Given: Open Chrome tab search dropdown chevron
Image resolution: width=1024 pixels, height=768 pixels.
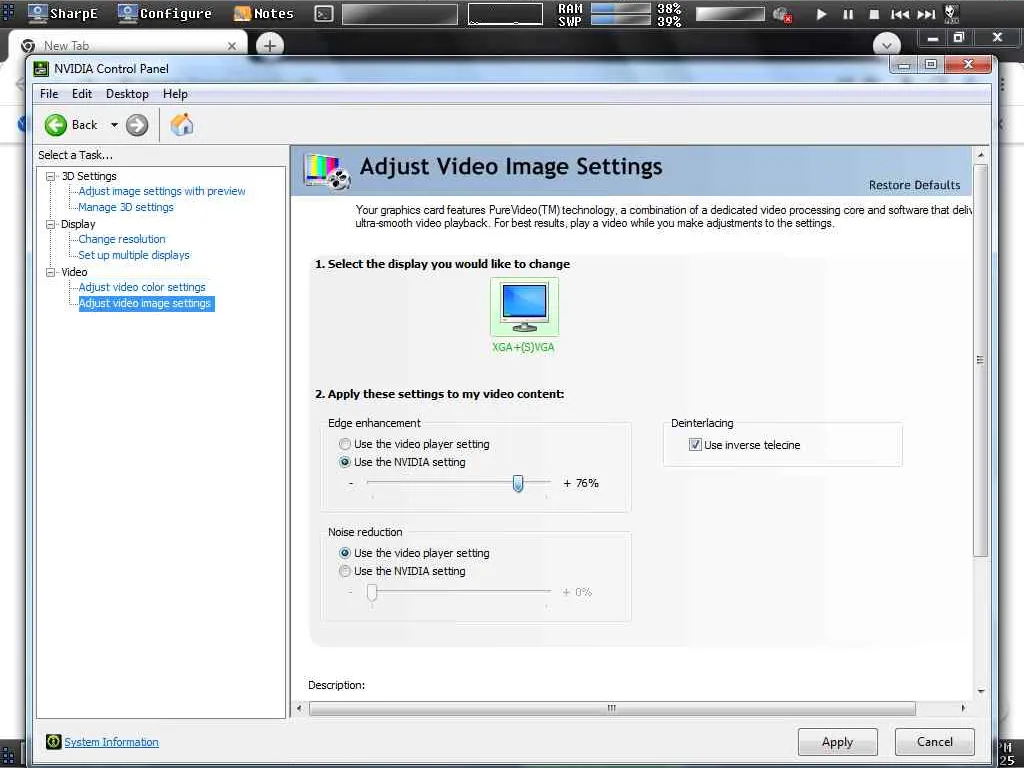Looking at the screenshot, I should [887, 45].
